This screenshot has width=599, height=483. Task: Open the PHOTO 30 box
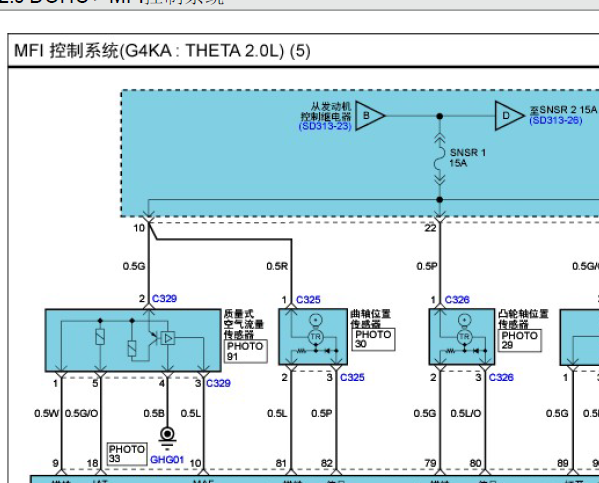click(373, 339)
